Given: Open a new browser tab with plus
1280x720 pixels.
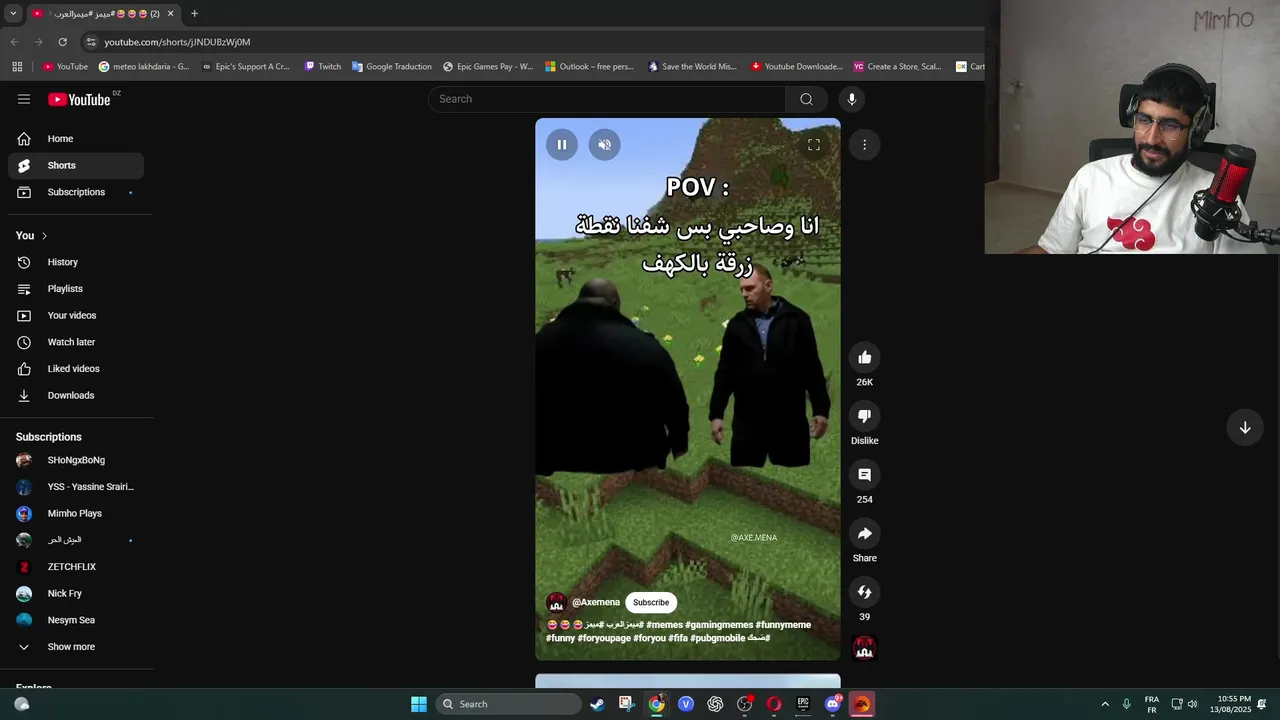Looking at the screenshot, I should [194, 14].
